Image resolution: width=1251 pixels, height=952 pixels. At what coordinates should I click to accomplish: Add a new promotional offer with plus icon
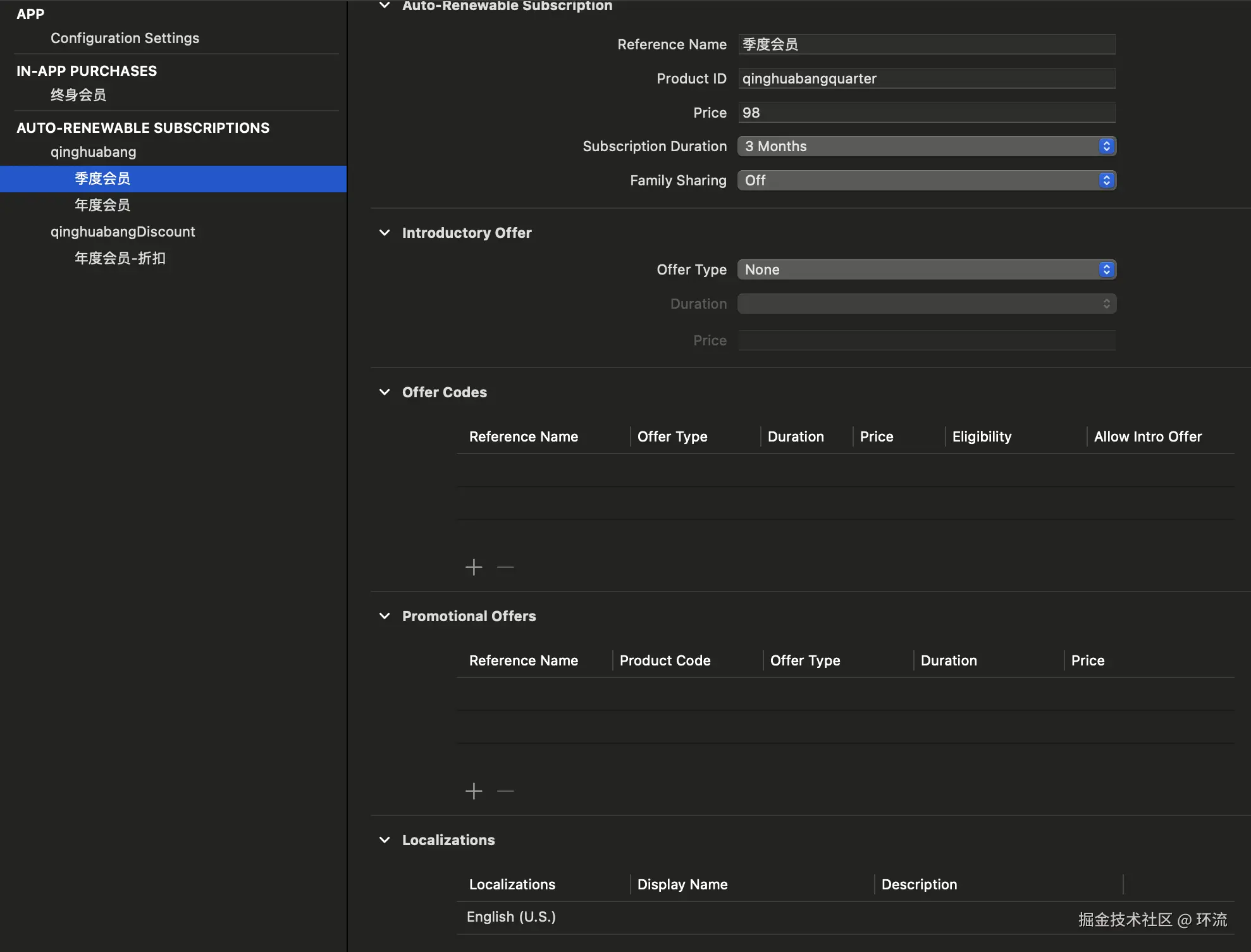(474, 791)
